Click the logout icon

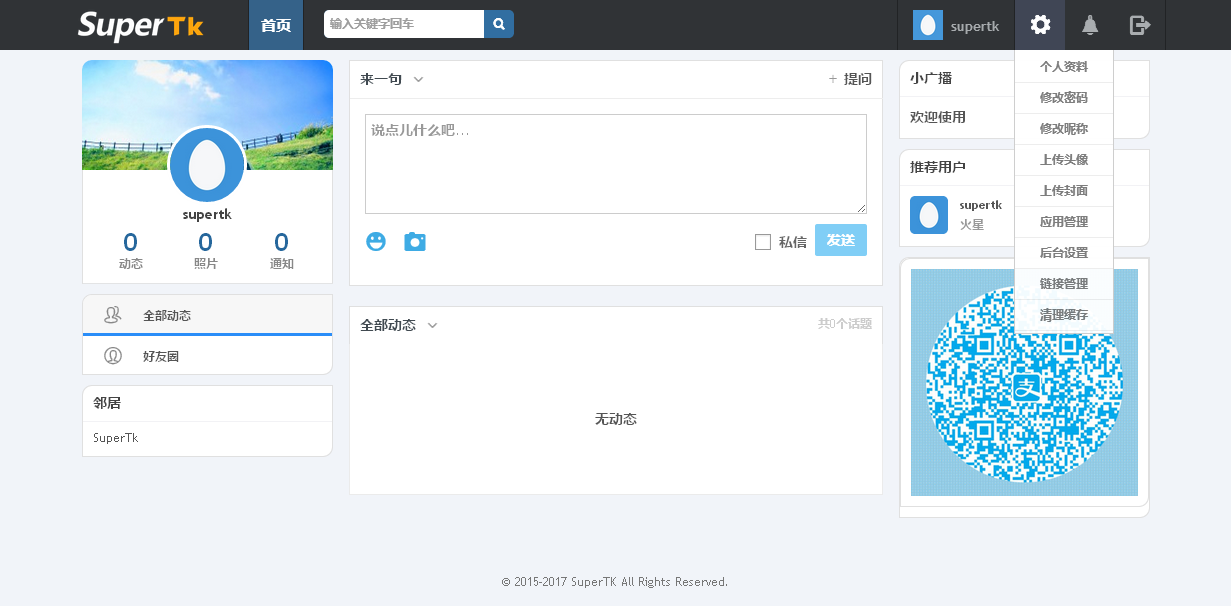click(1139, 25)
